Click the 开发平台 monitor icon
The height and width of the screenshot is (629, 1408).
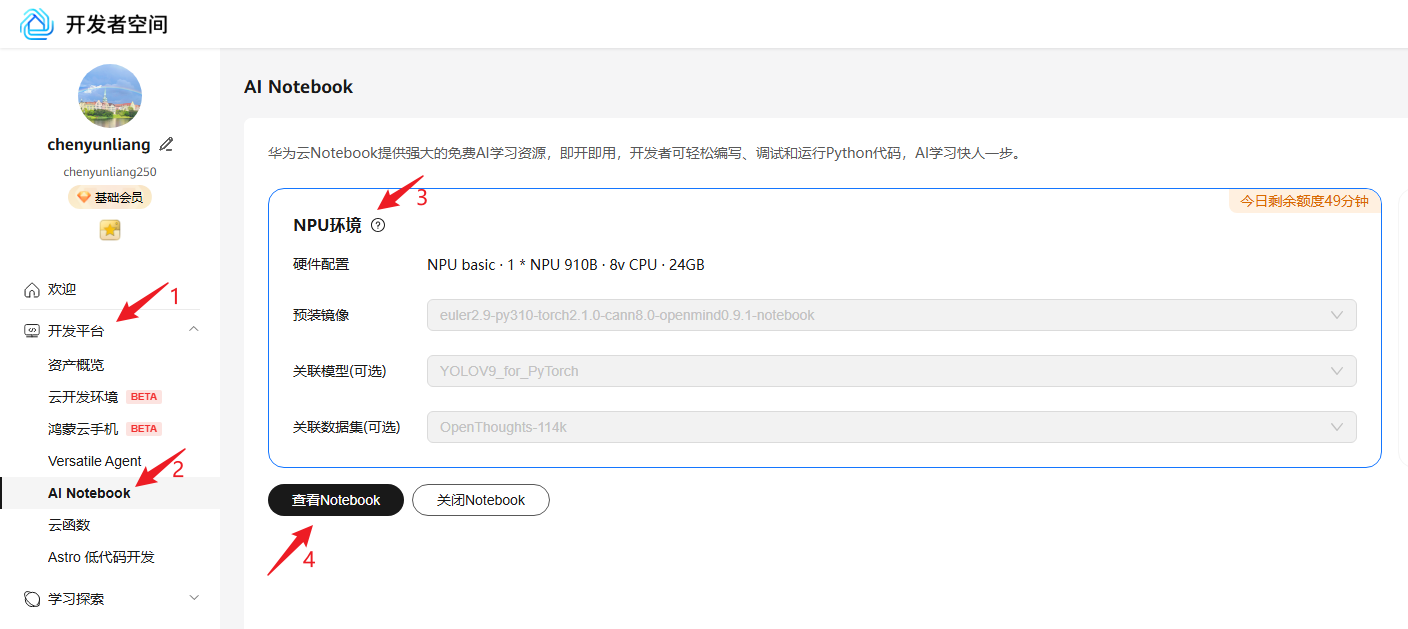click(x=32, y=331)
